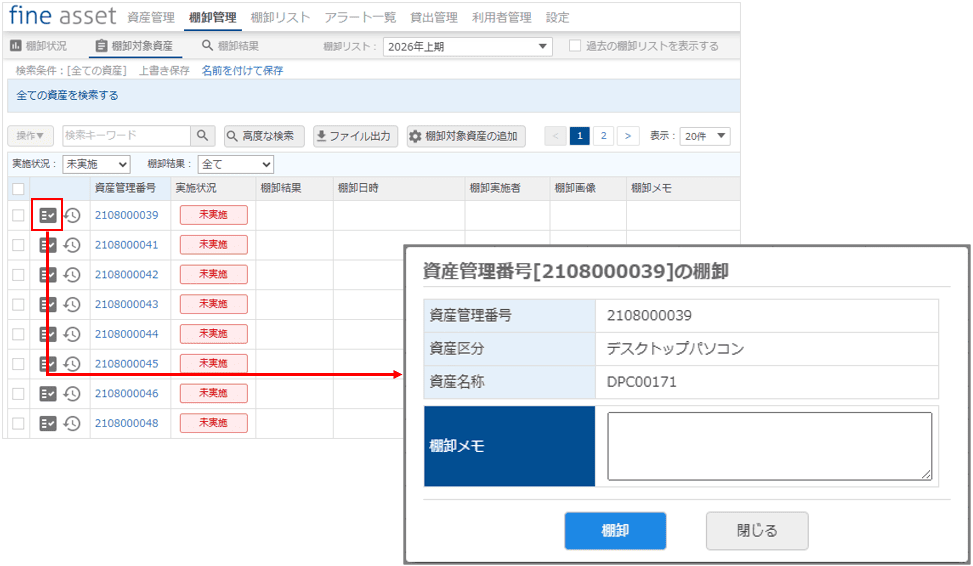973x566 pixels.
Task: Open the 棚卸リスト 2026年上期 dropdown
Action: (467, 47)
